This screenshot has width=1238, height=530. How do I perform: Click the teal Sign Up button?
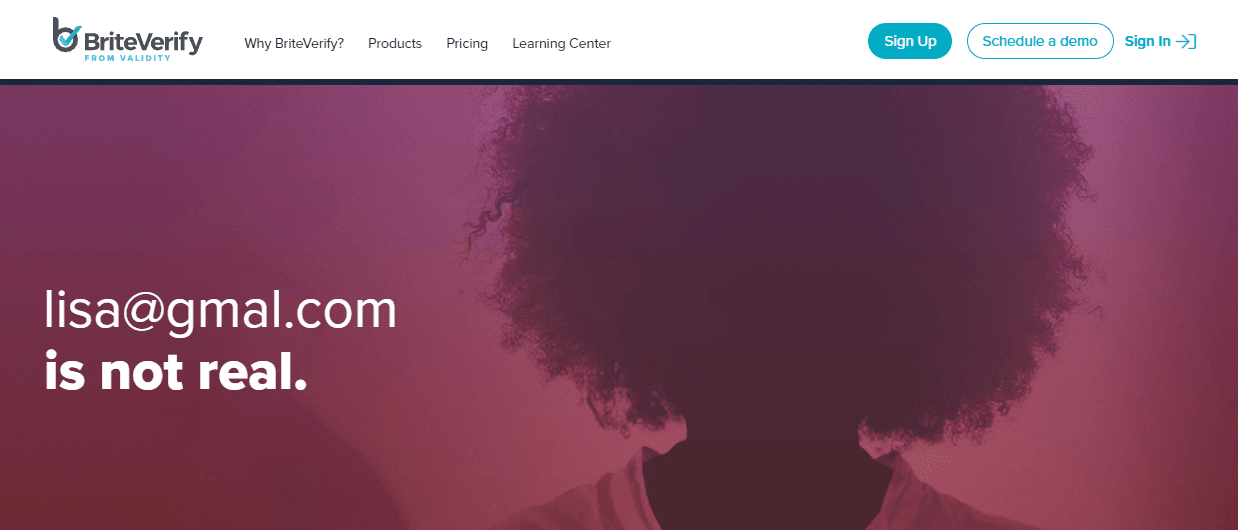(x=910, y=41)
